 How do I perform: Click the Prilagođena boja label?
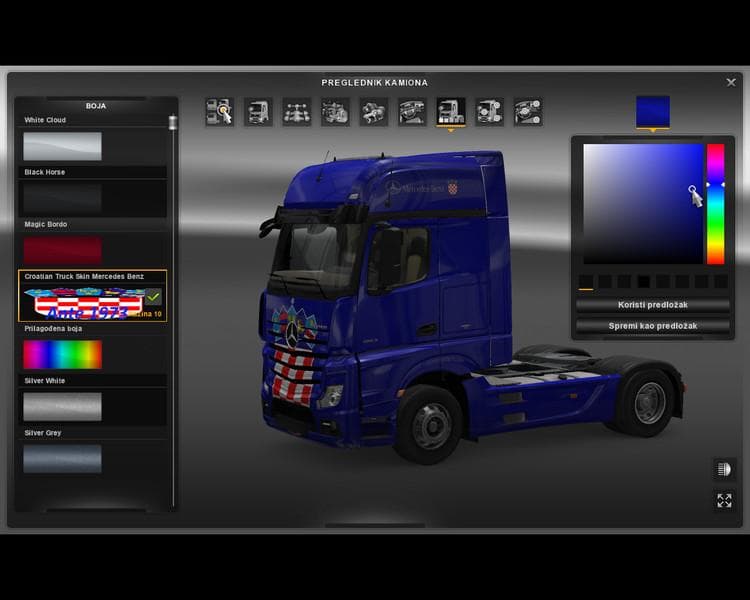pyautogui.click(x=53, y=329)
